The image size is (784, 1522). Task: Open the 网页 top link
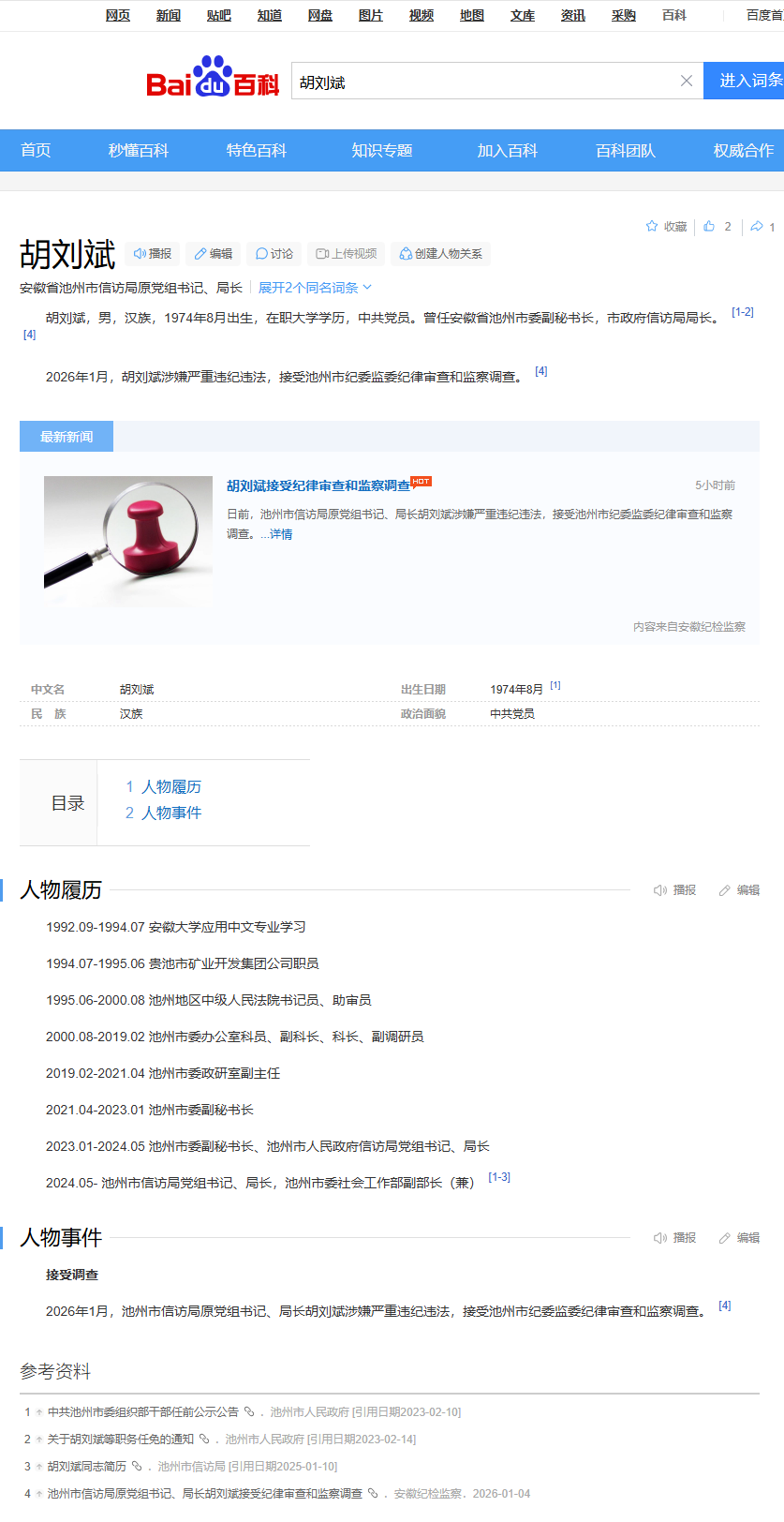coord(118,15)
